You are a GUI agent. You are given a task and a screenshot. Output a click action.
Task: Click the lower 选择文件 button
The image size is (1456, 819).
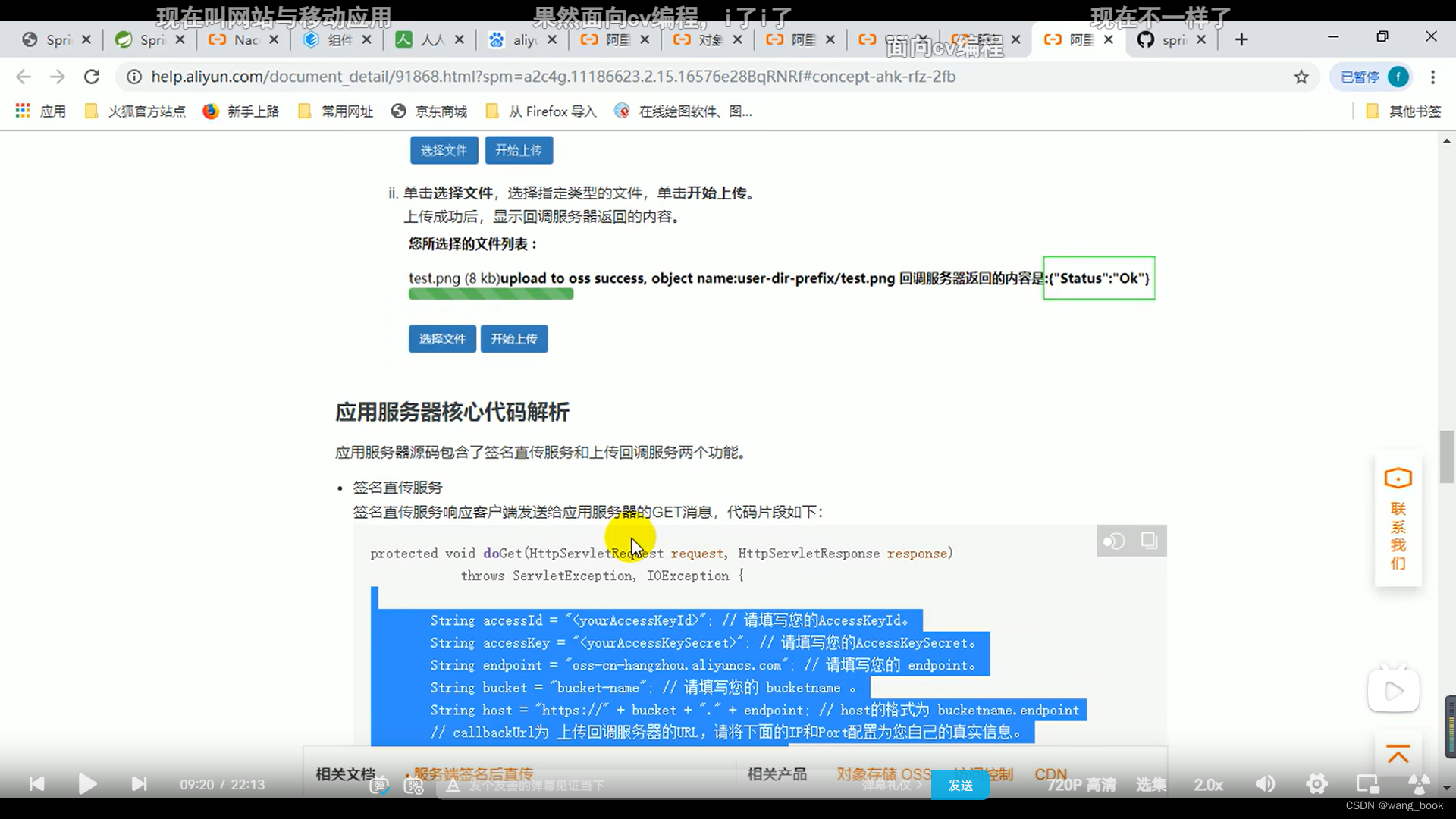tap(442, 338)
